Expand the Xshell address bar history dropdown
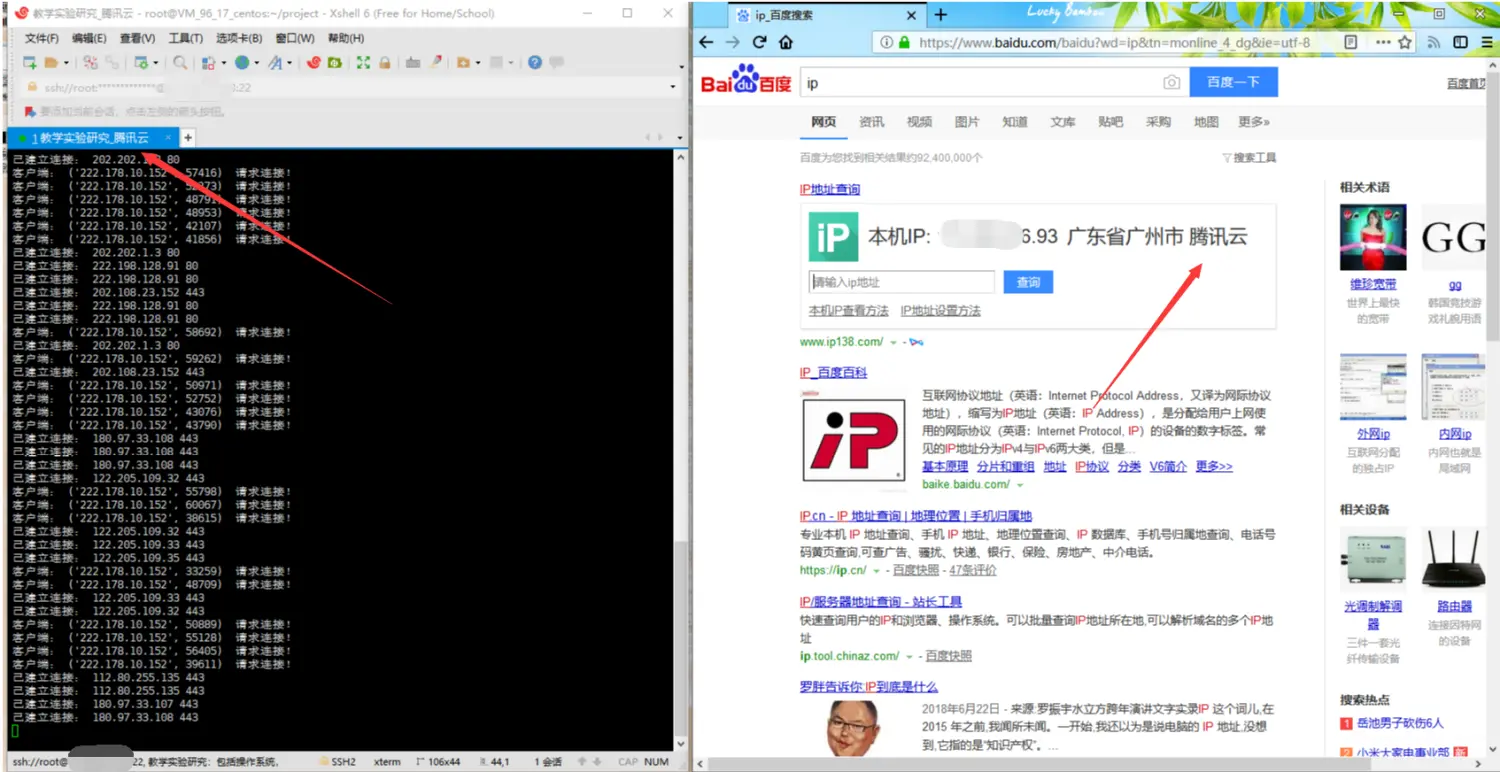Screen dimensions: 1500x772 click(x=673, y=87)
